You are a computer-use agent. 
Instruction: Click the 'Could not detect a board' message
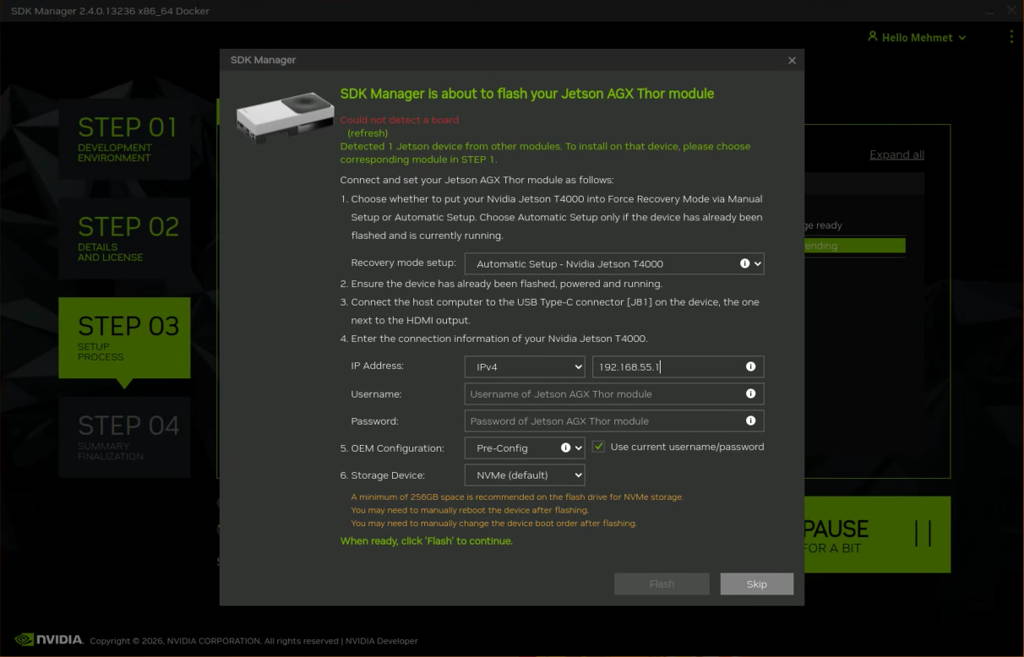tap(399, 120)
